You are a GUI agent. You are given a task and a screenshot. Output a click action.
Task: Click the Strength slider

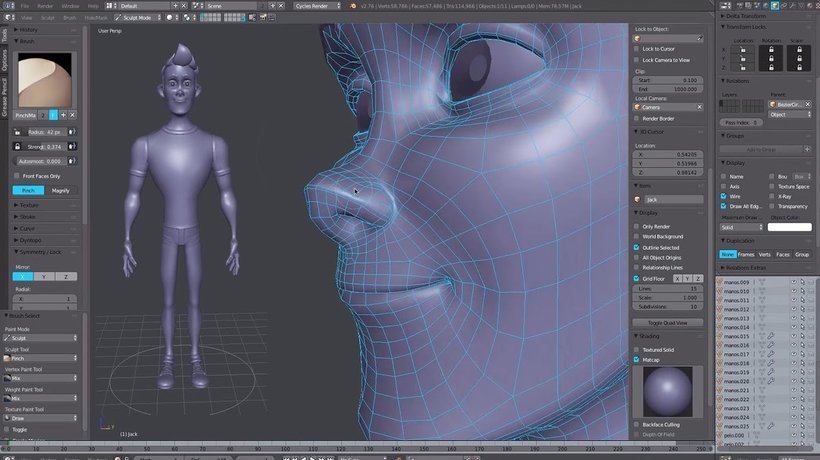pyautogui.click(x=45, y=147)
